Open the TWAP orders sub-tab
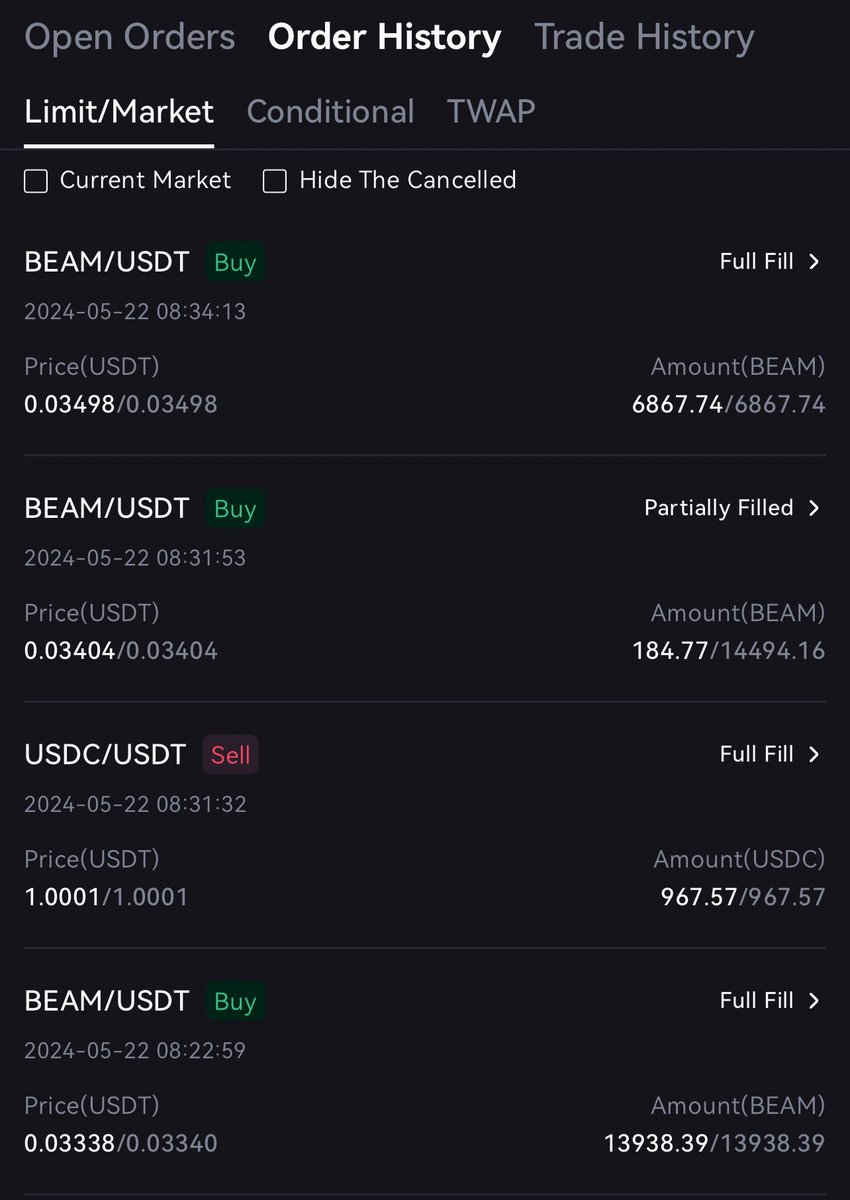Image resolution: width=850 pixels, height=1200 pixels. point(491,111)
